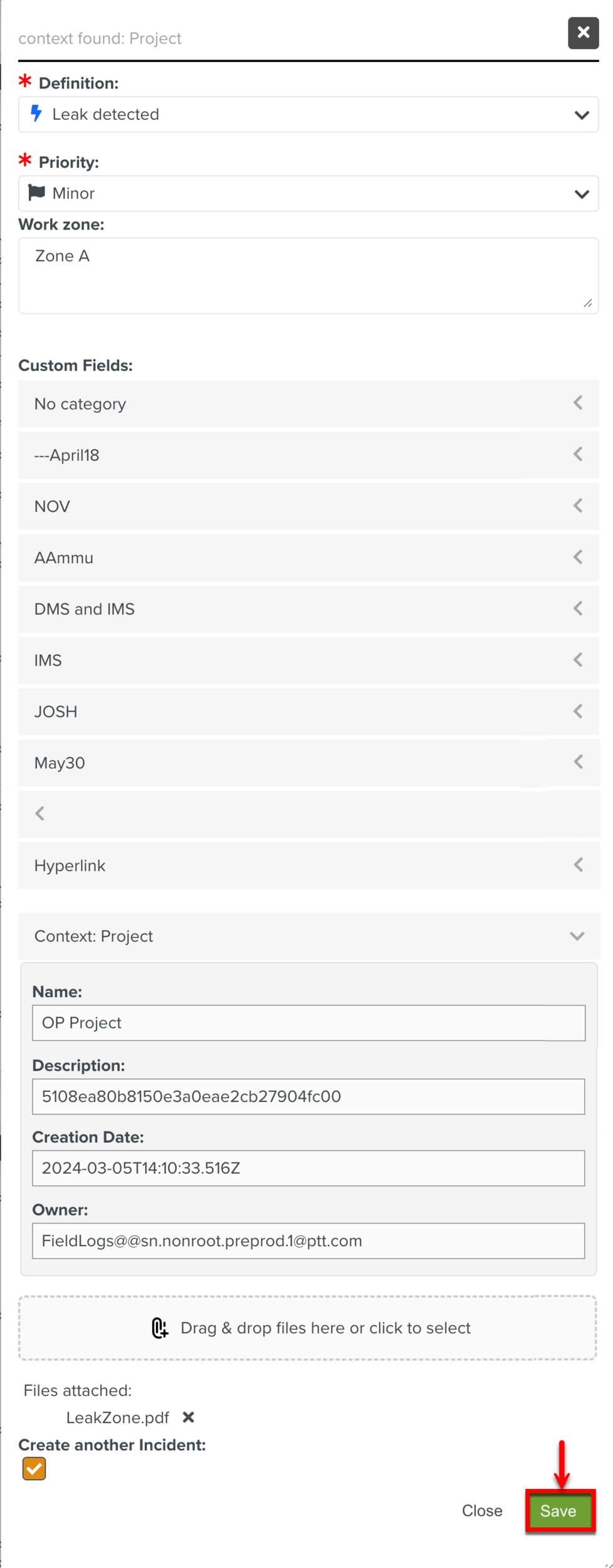Screen dimensions: 613x1568
Task: Click the Work zone text area
Action: (308, 275)
